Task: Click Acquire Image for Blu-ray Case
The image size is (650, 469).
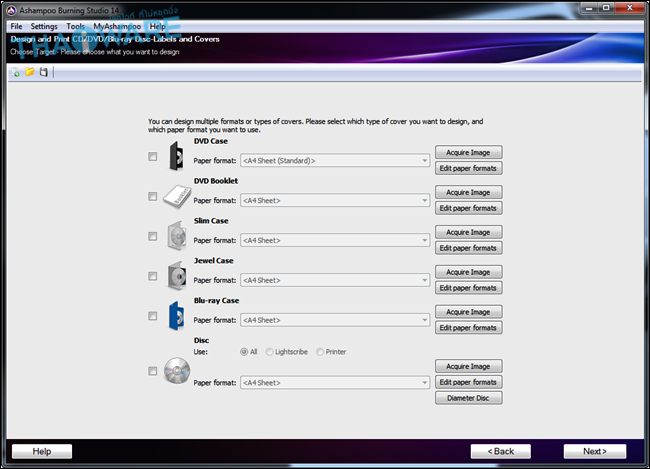Action: pos(468,311)
